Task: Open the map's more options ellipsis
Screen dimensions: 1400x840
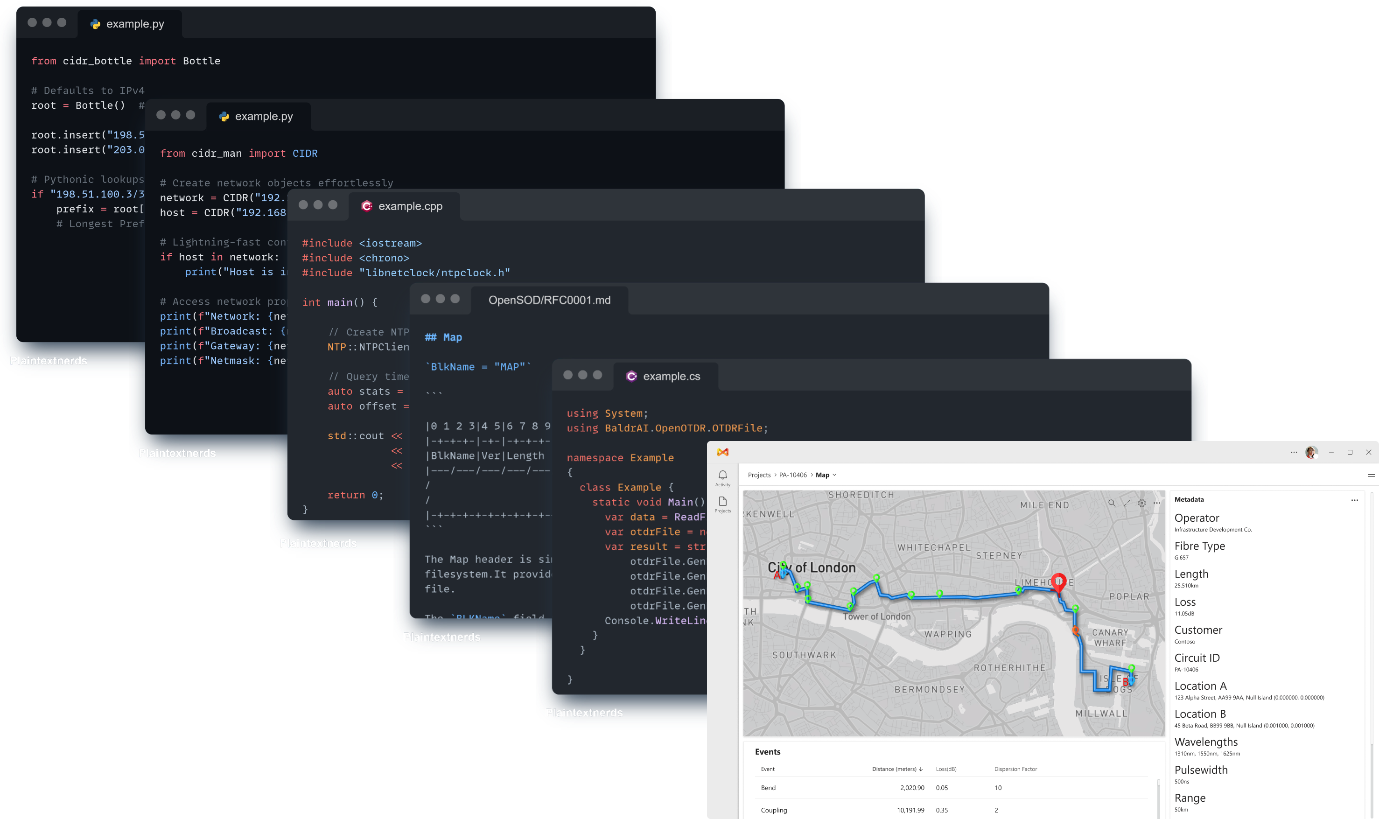Action: (x=1157, y=503)
